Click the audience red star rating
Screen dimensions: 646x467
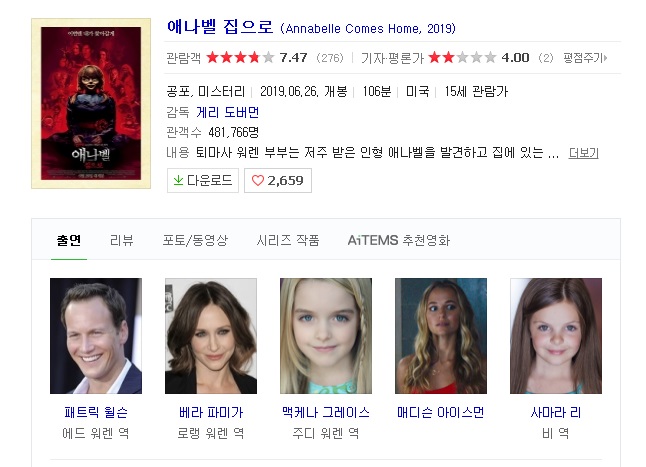[x=240, y=57]
